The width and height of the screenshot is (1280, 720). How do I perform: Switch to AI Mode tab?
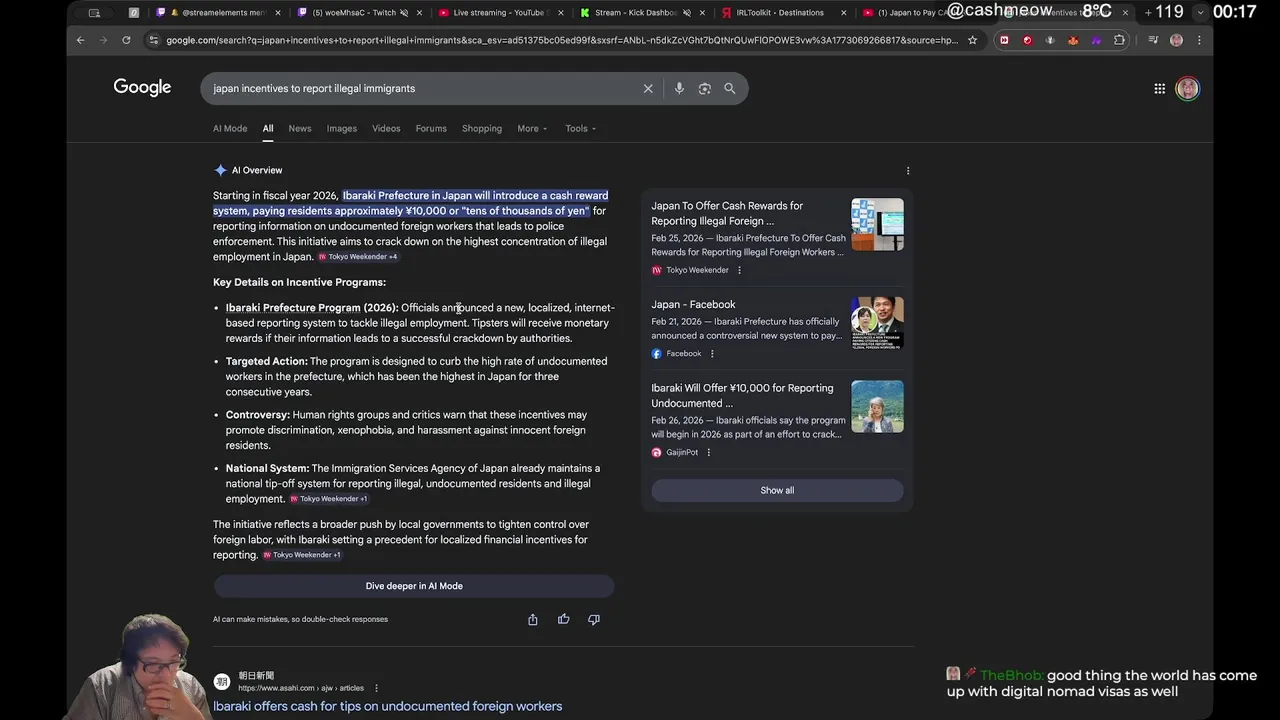coord(230,128)
